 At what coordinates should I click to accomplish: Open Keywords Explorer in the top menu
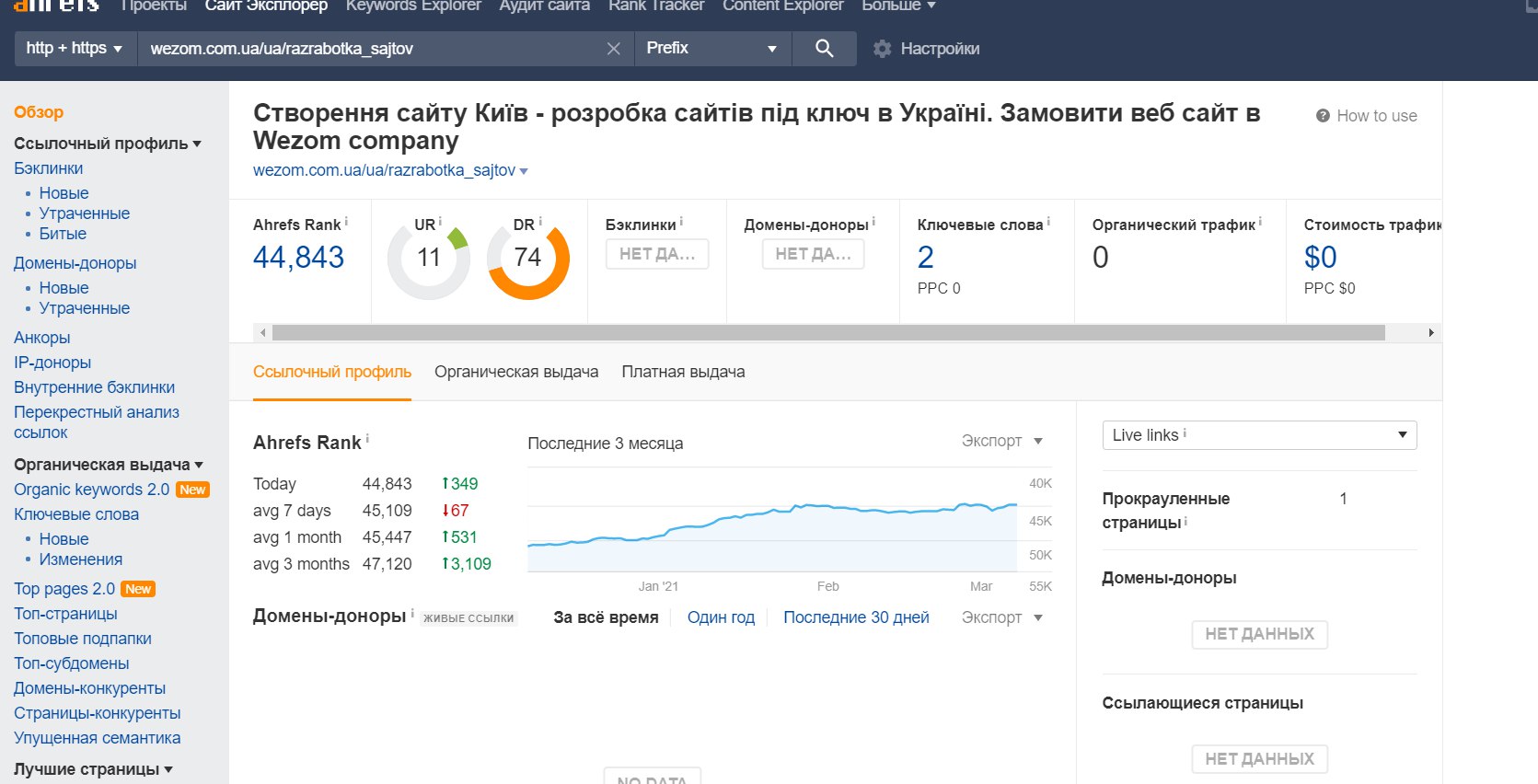(x=413, y=6)
